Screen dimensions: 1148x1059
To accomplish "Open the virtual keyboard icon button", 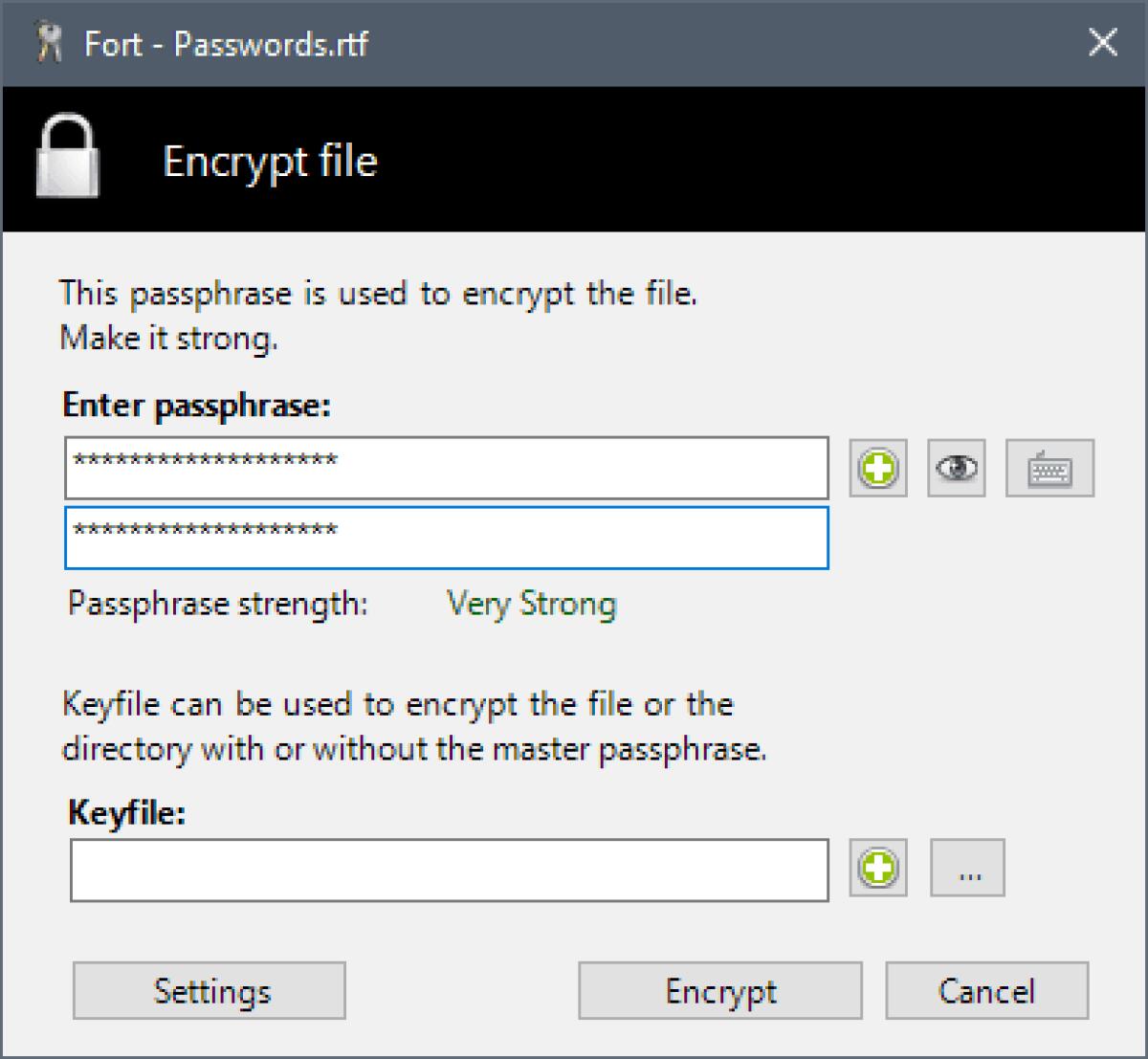I will tap(1049, 469).
